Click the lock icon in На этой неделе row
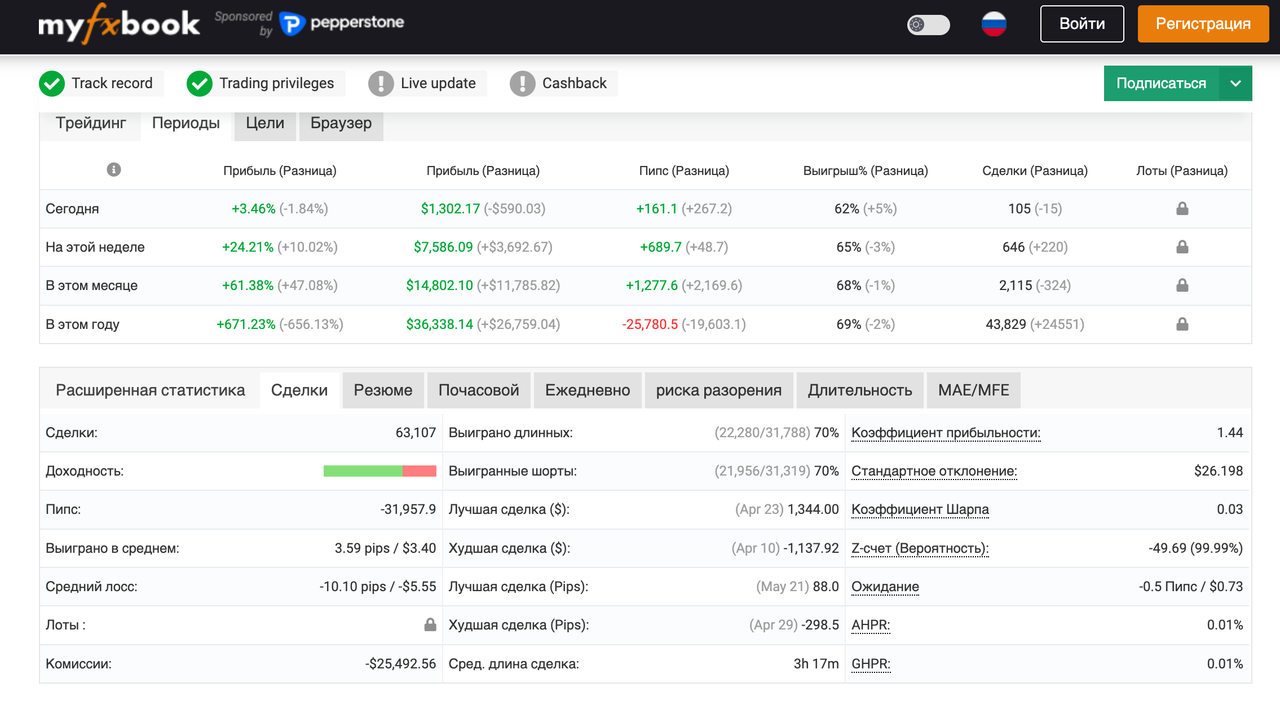 coord(1182,247)
